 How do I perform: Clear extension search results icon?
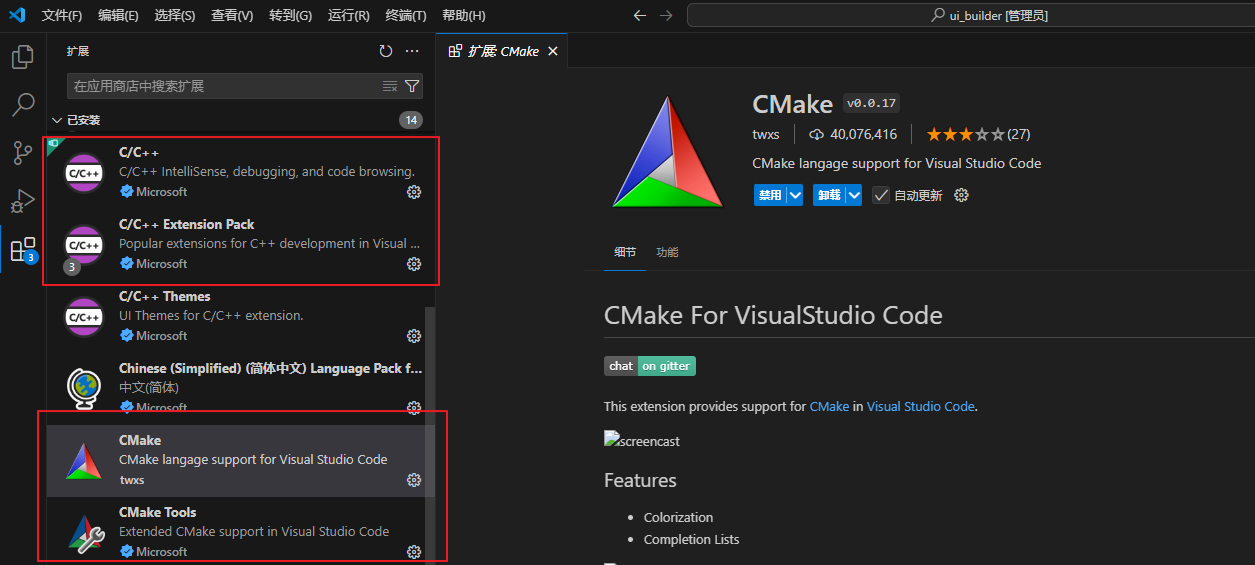(390, 86)
